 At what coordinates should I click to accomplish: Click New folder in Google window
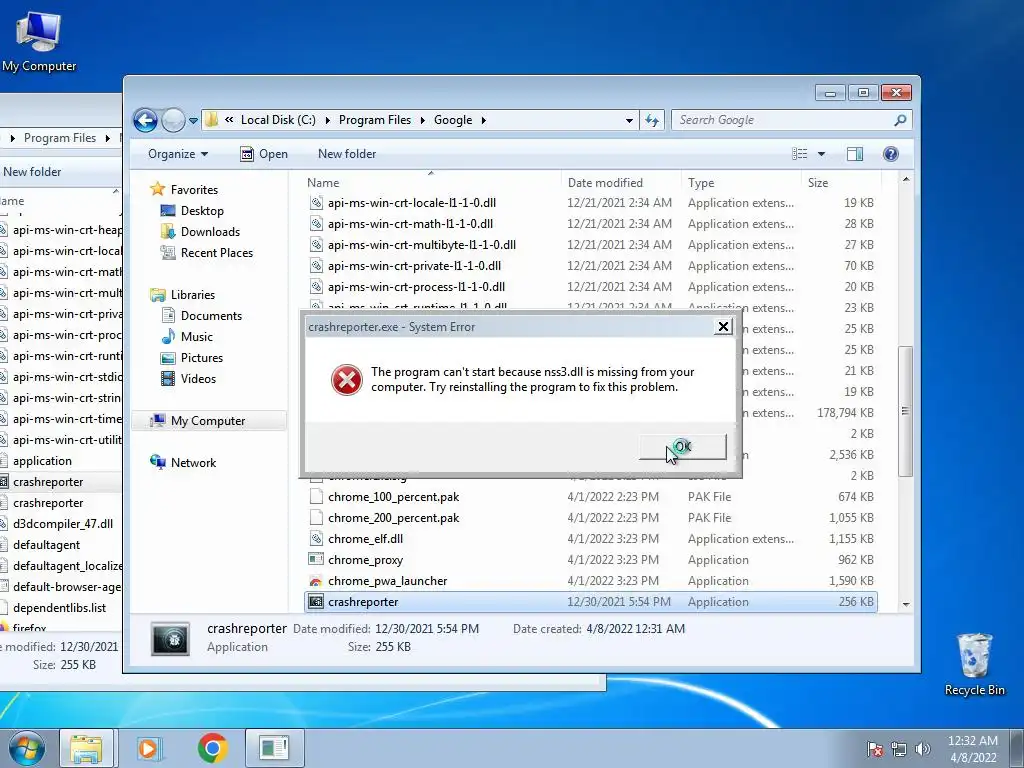point(347,154)
